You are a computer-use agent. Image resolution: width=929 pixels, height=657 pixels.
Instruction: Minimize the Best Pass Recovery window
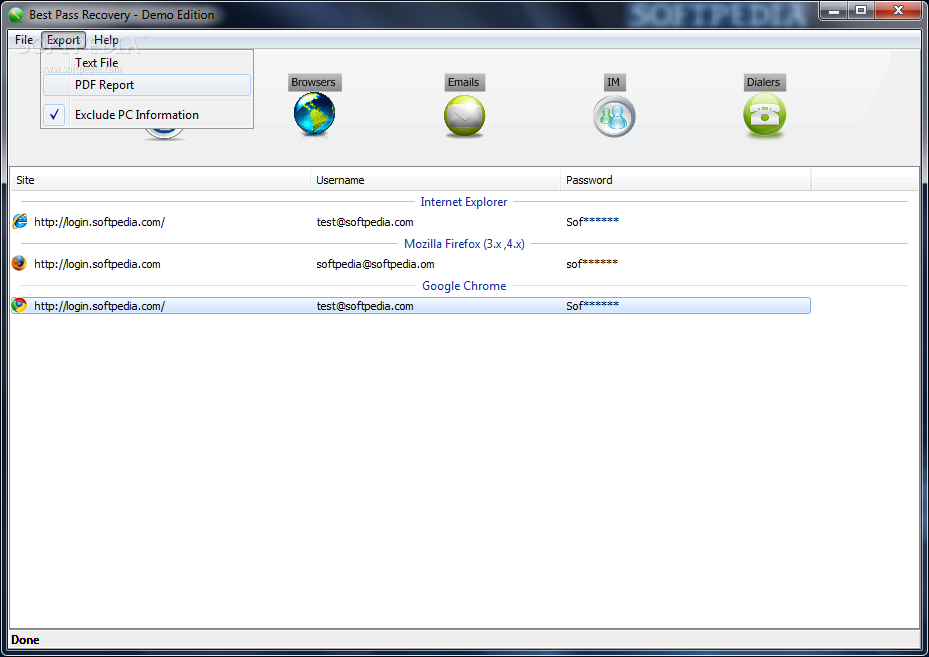click(834, 10)
